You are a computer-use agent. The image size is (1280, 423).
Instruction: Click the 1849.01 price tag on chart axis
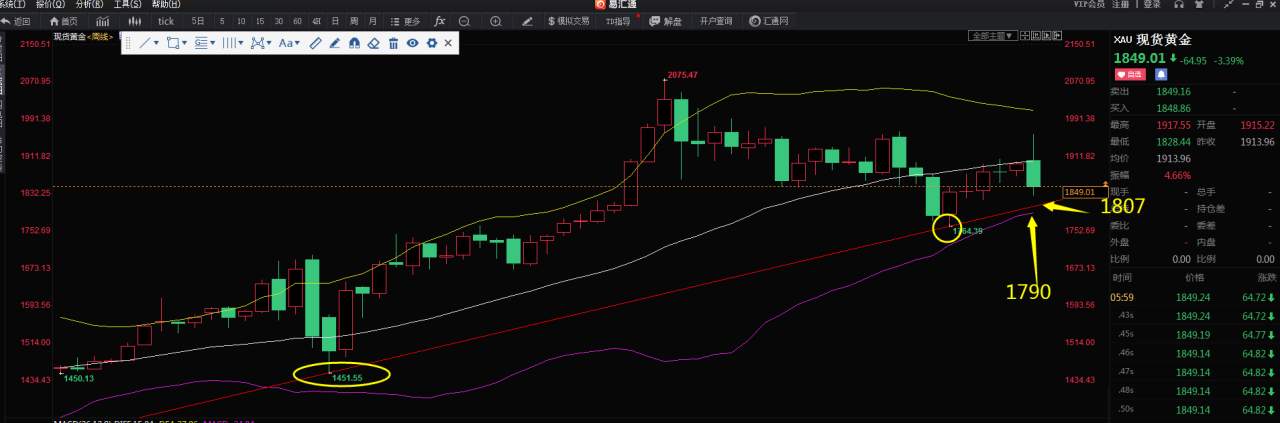[x=1085, y=191]
